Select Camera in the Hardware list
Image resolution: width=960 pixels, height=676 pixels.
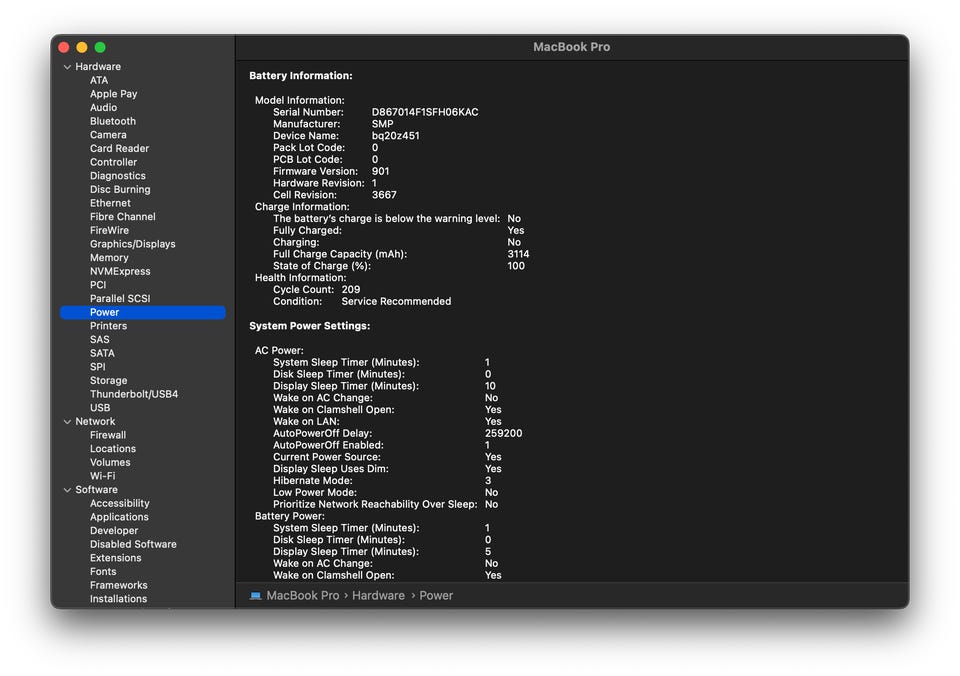click(x=108, y=135)
